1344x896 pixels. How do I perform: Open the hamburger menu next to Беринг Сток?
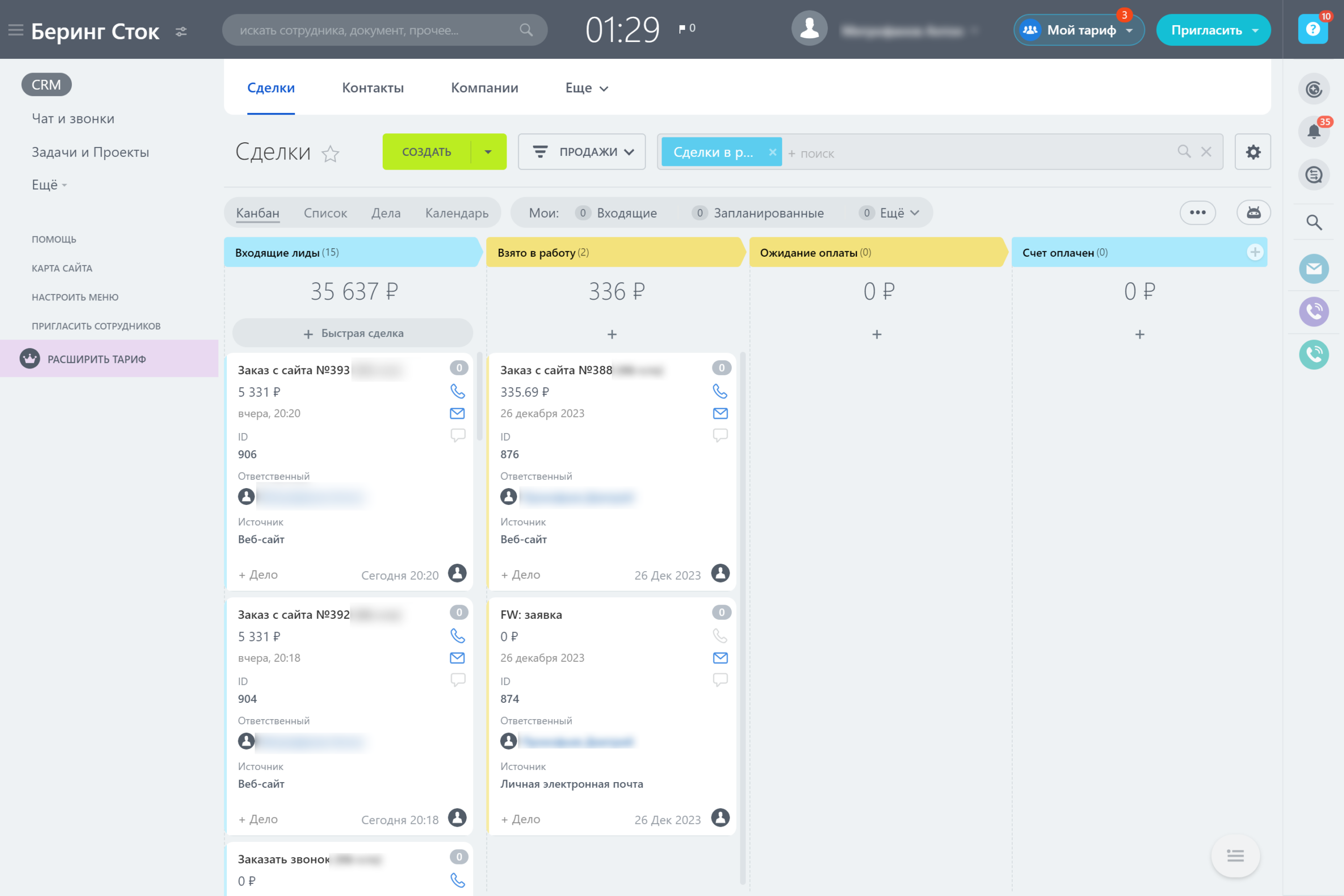pos(16,30)
